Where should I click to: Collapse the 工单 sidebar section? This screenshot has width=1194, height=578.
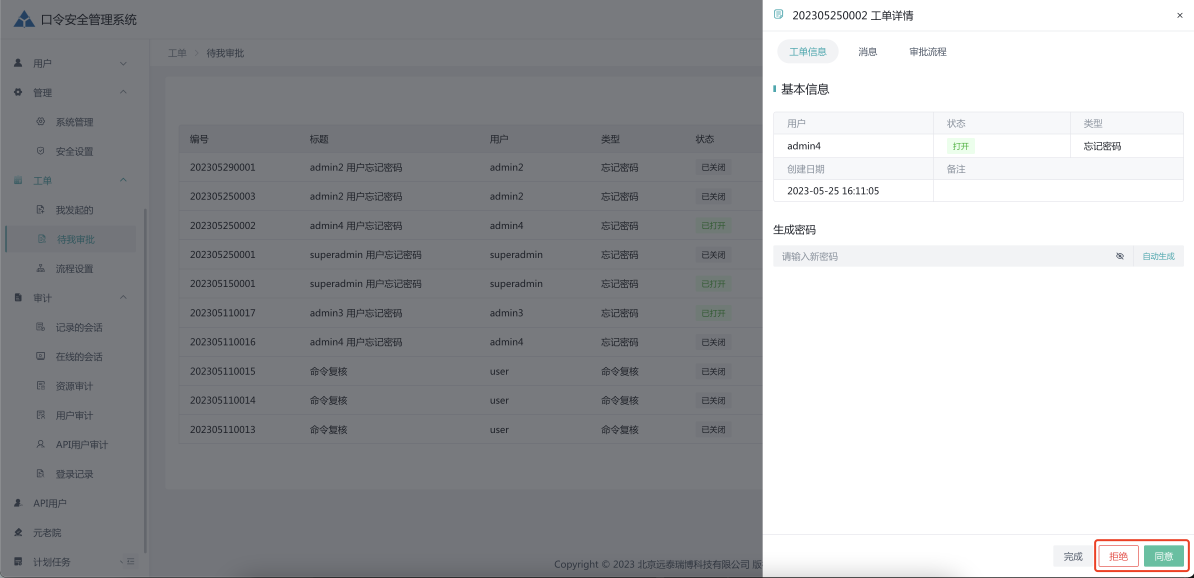123,181
